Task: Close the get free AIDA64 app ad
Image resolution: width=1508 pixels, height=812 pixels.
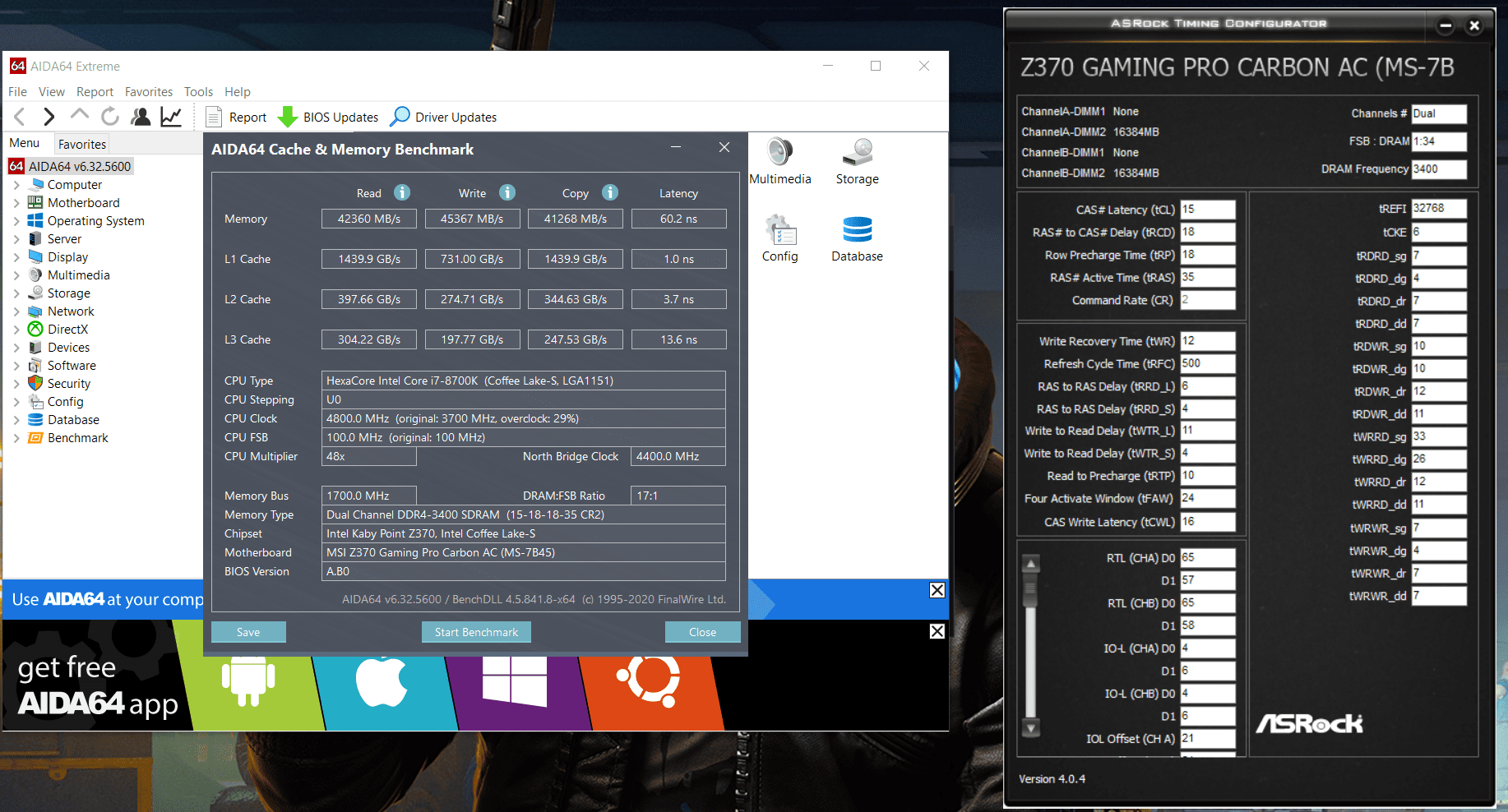Action: [x=937, y=631]
